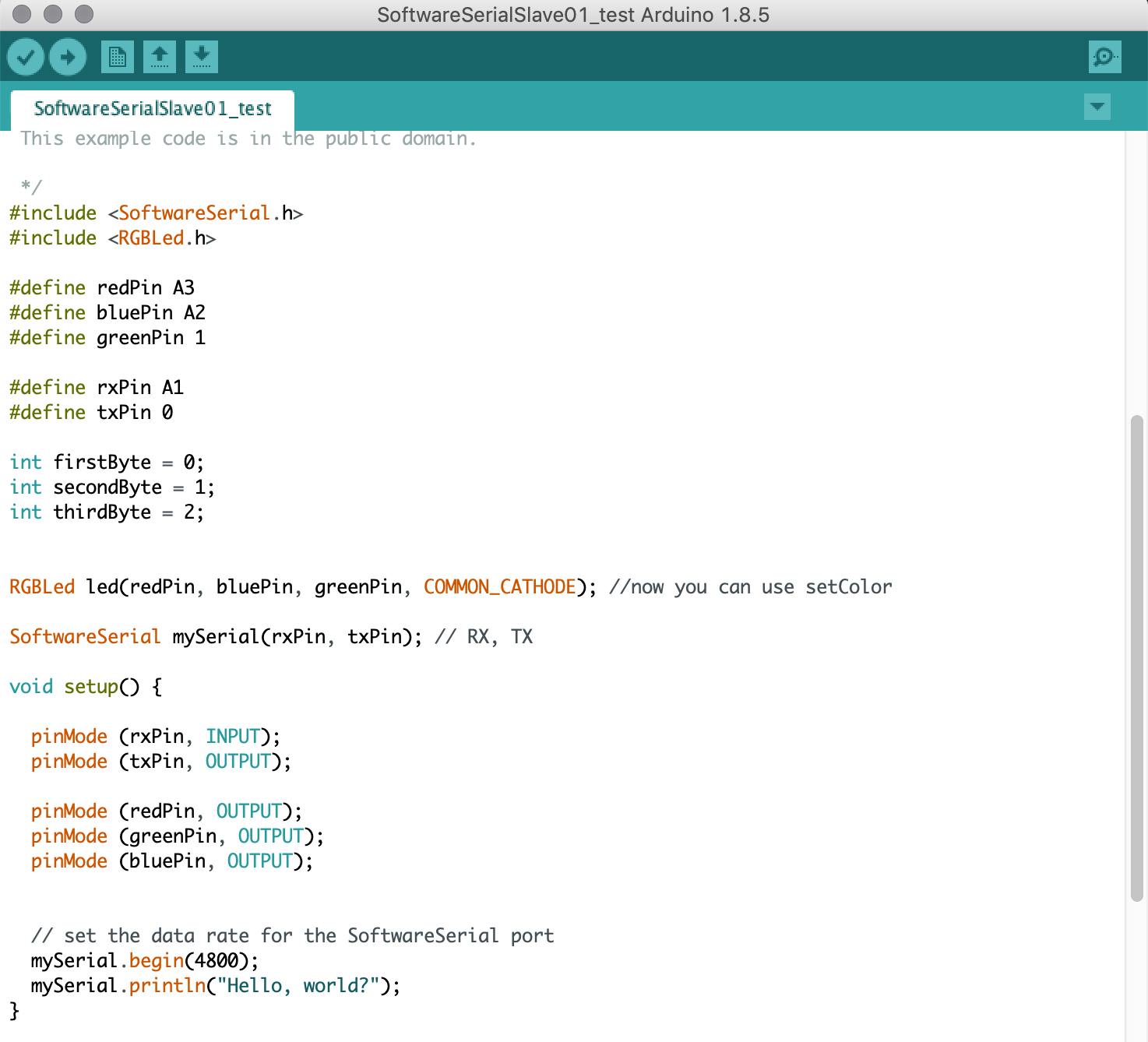Click "mySerial(rxPin, txPin);" in the SoftwareSerial declaration

pos(297,637)
